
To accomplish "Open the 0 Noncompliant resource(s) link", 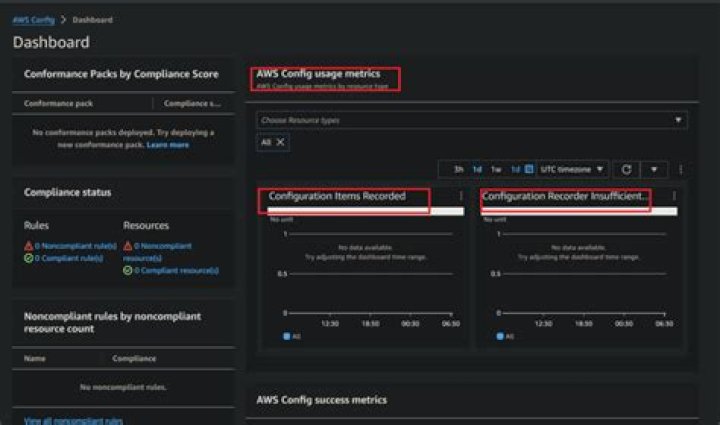I will 158,252.
